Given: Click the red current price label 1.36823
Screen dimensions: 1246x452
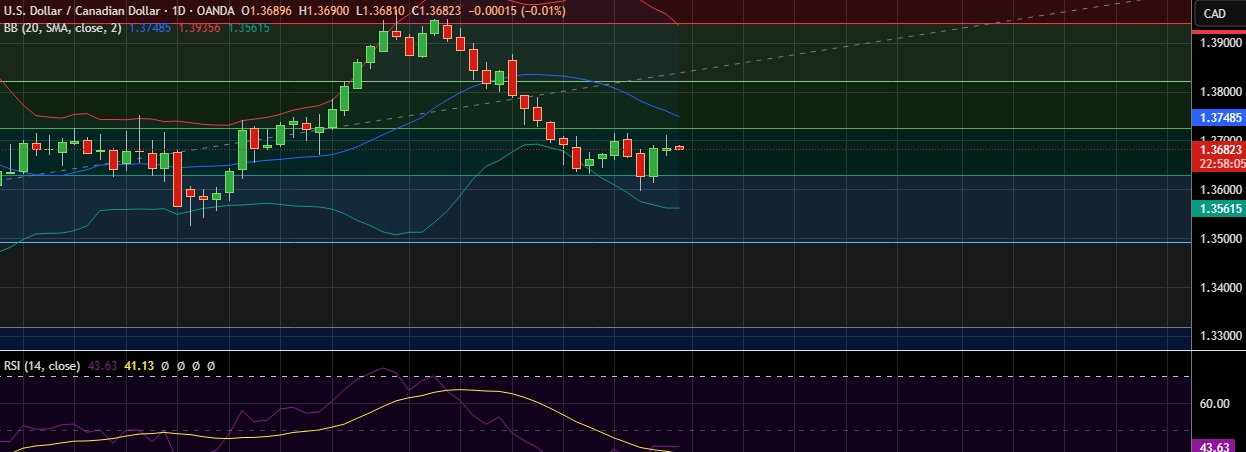Looking at the screenshot, I should tap(1219, 149).
